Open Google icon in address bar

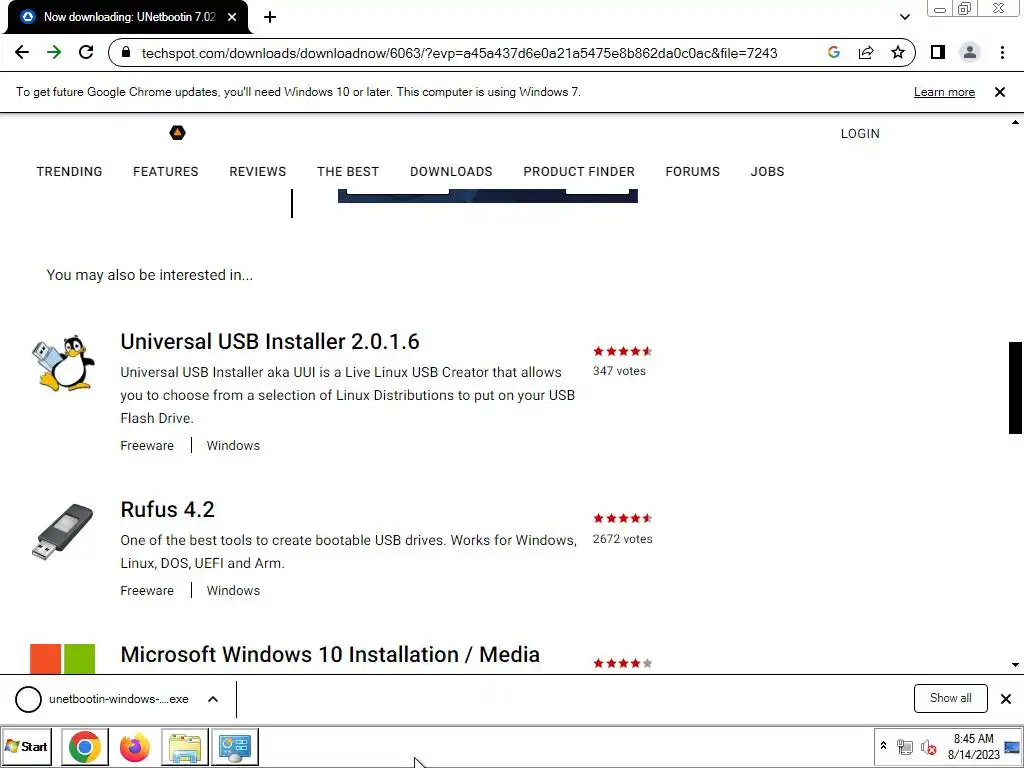click(x=833, y=52)
